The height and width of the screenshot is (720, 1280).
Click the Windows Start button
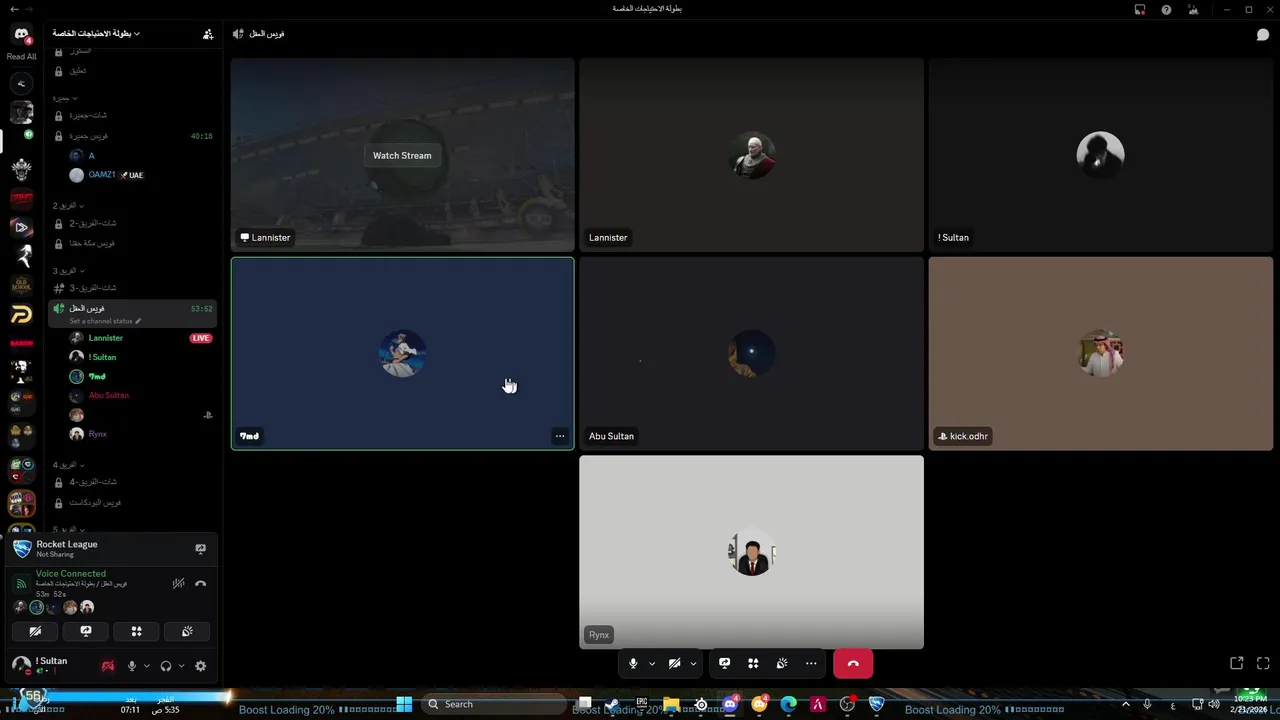pyautogui.click(x=404, y=704)
